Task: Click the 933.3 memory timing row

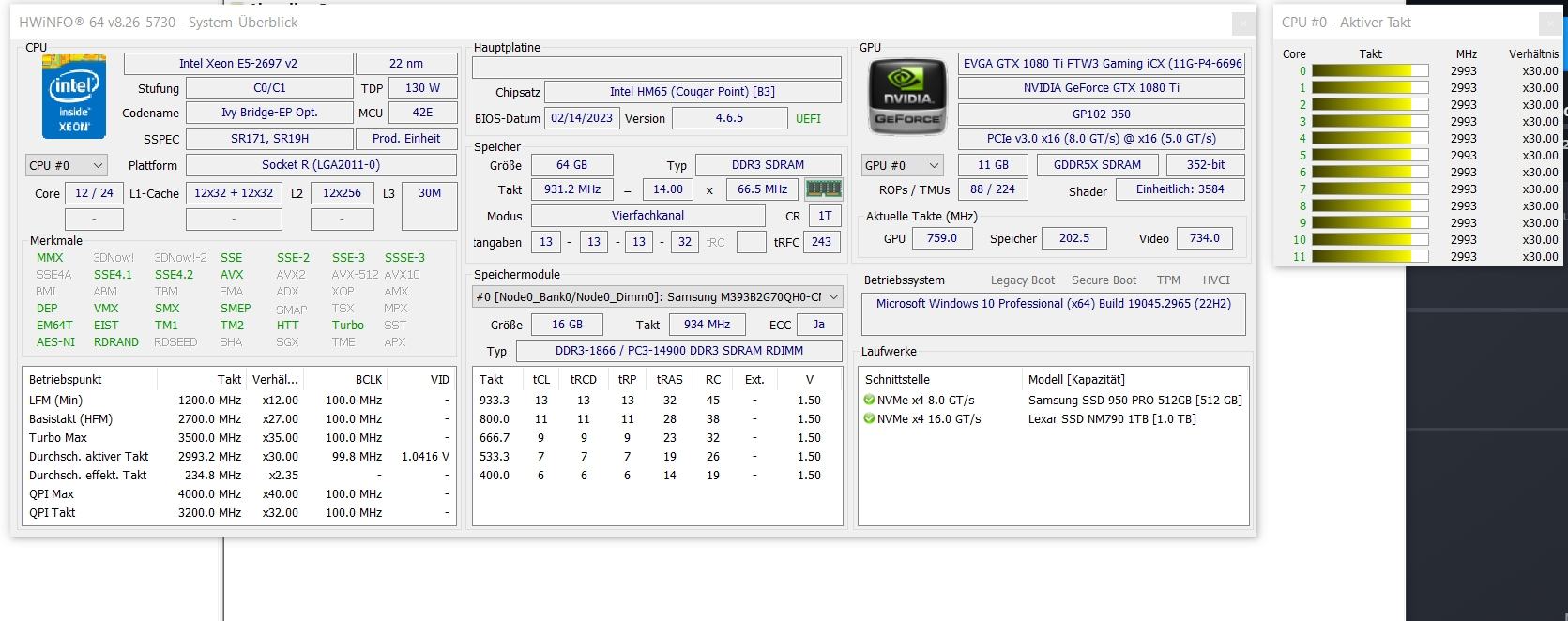Action: (x=657, y=401)
